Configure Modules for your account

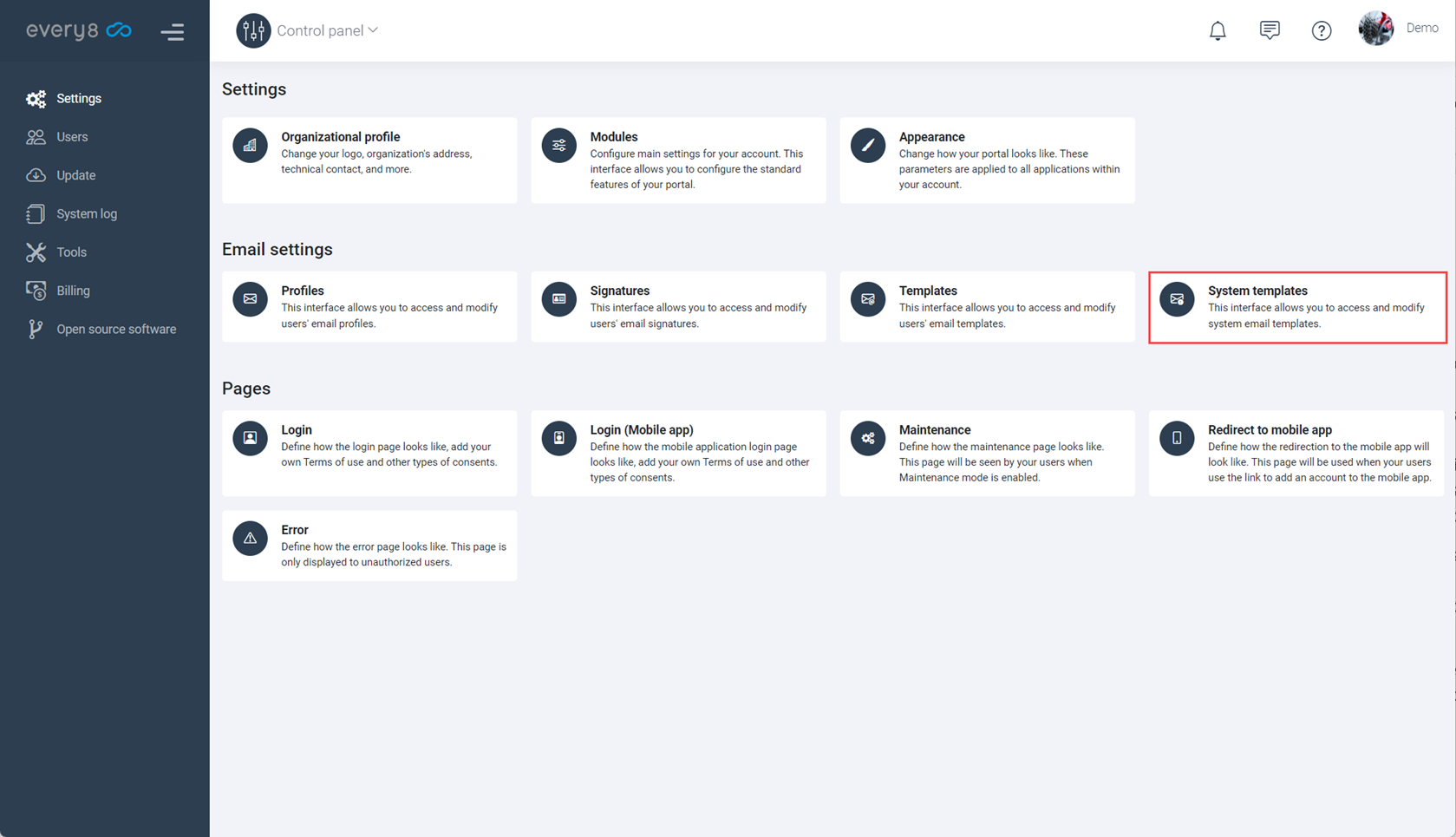click(x=678, y=160)
